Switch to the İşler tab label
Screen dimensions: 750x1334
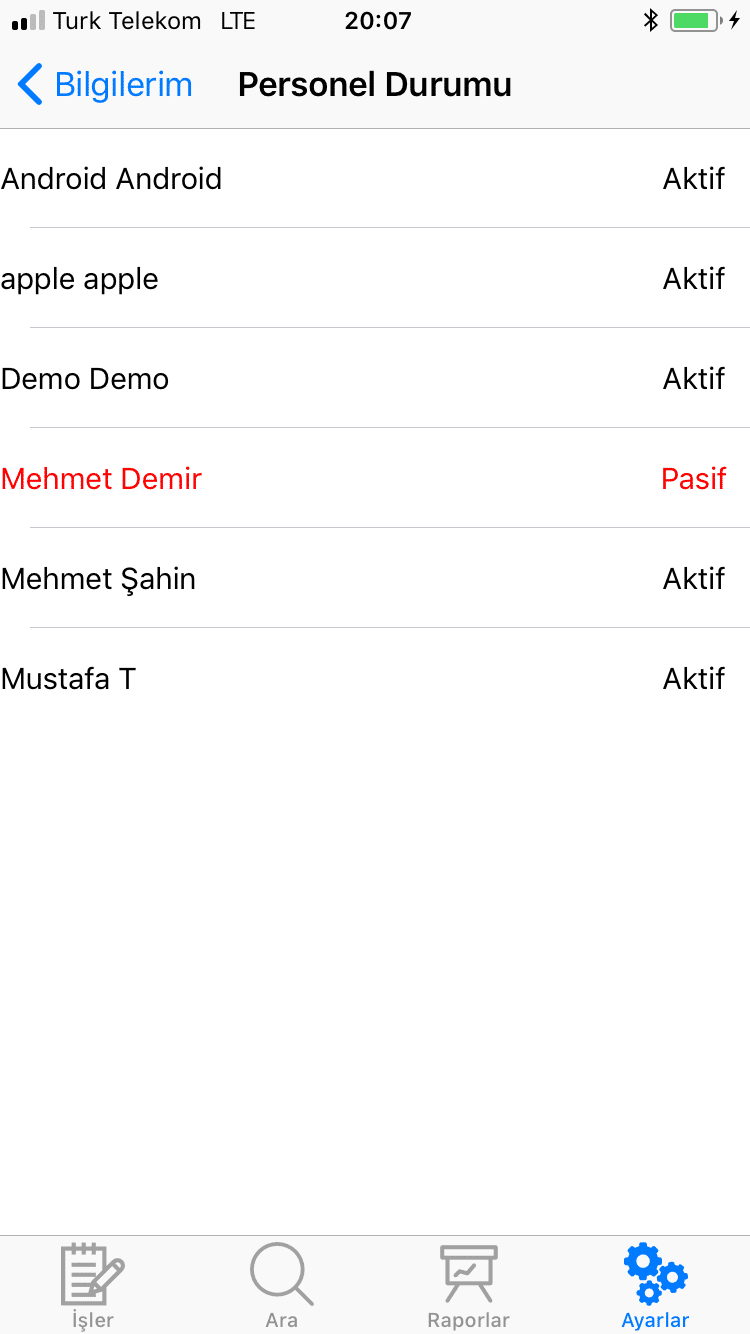click(x=93, y=1320)
